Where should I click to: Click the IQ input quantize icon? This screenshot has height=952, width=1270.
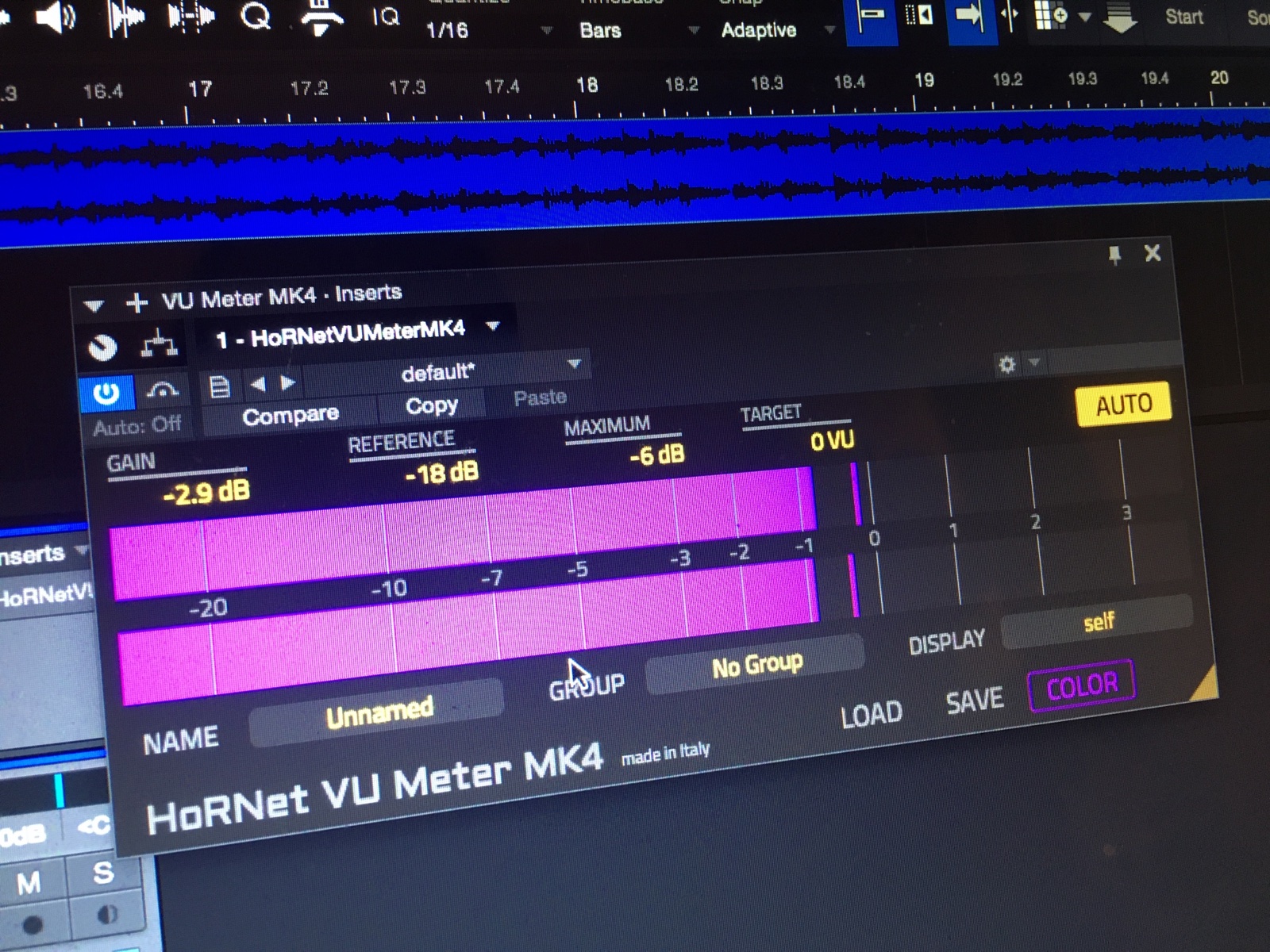[x=386, y=16]
